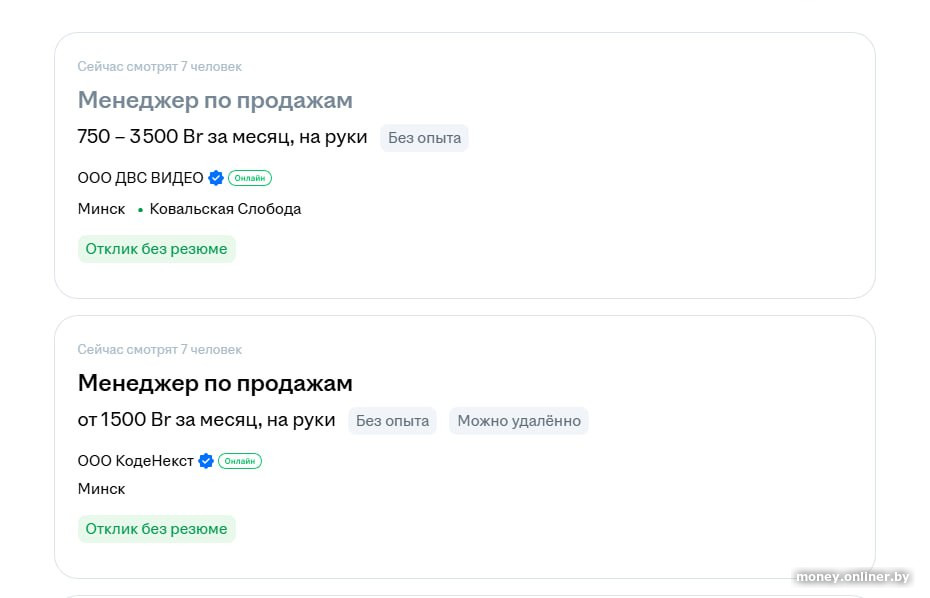The height and width of the screenshot is (598, 930).
Task: Click the verified checkmark beside ООО КодеНекст
Action: tap(206, 461)
